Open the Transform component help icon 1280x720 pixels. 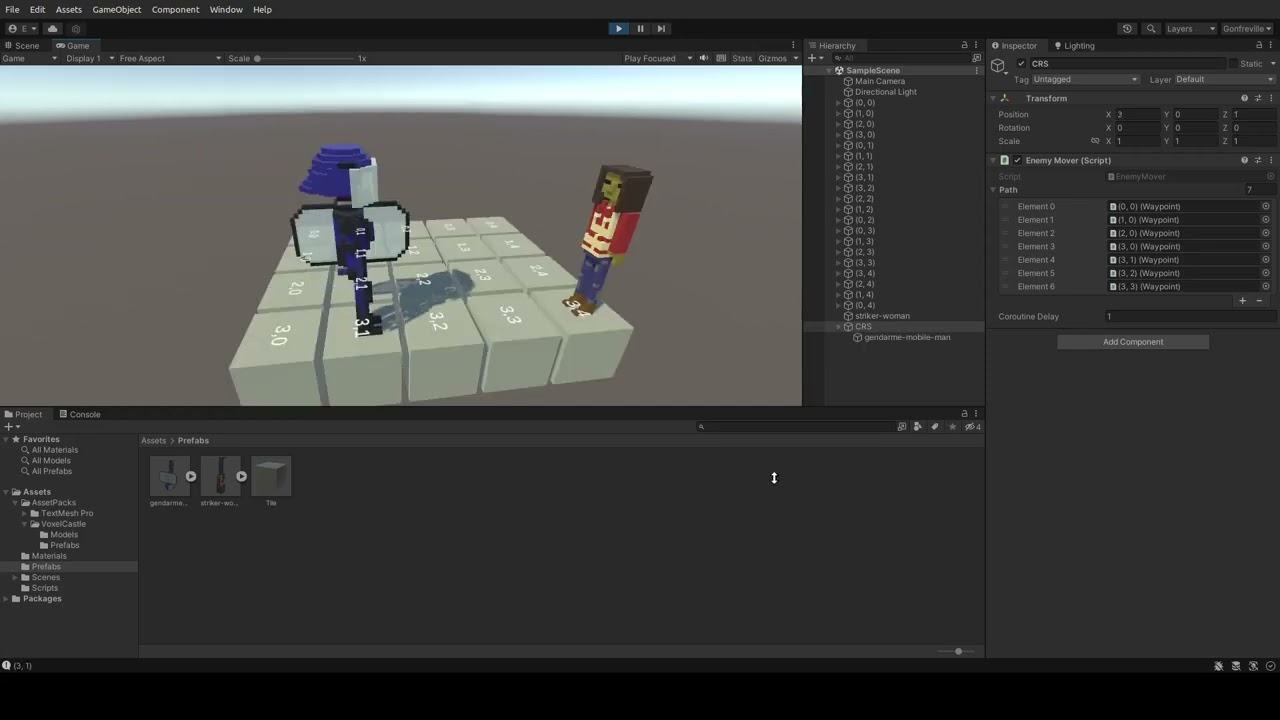[x=1244, y=98]
